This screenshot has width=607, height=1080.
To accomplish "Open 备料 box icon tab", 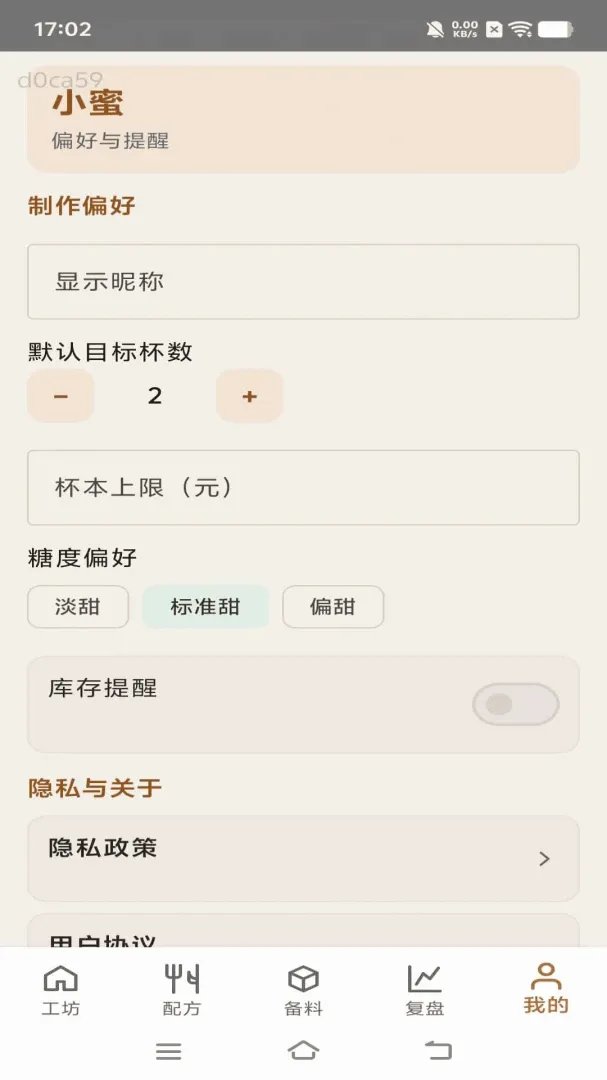I will (303, 978).
